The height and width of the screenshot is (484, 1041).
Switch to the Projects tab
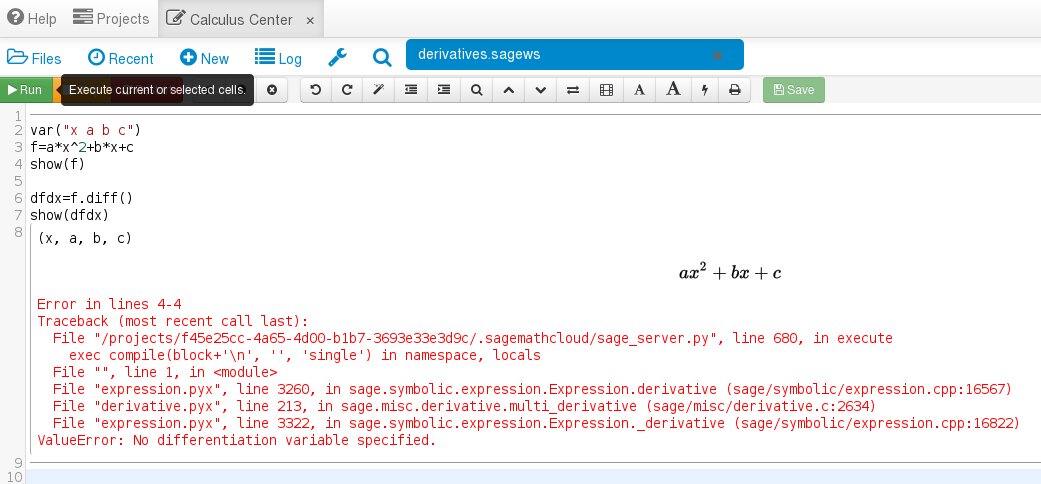(111, 18)
